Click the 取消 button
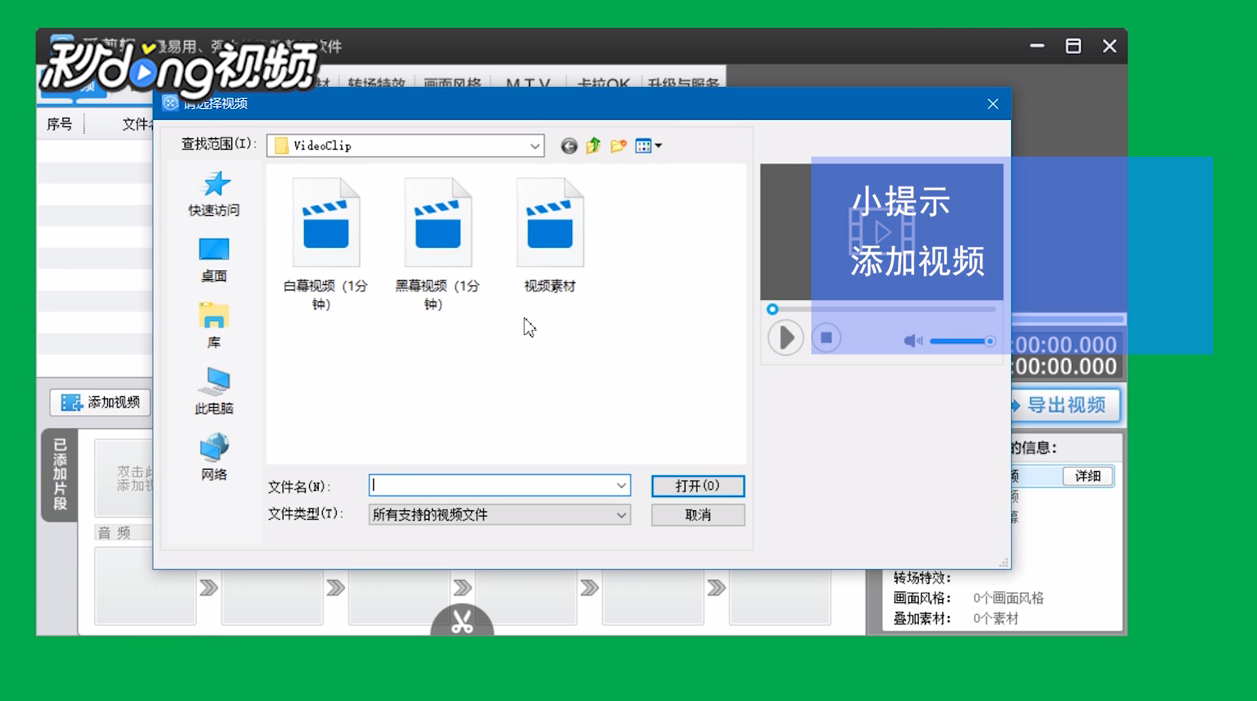1257x701 pixels. pos(698,515)
